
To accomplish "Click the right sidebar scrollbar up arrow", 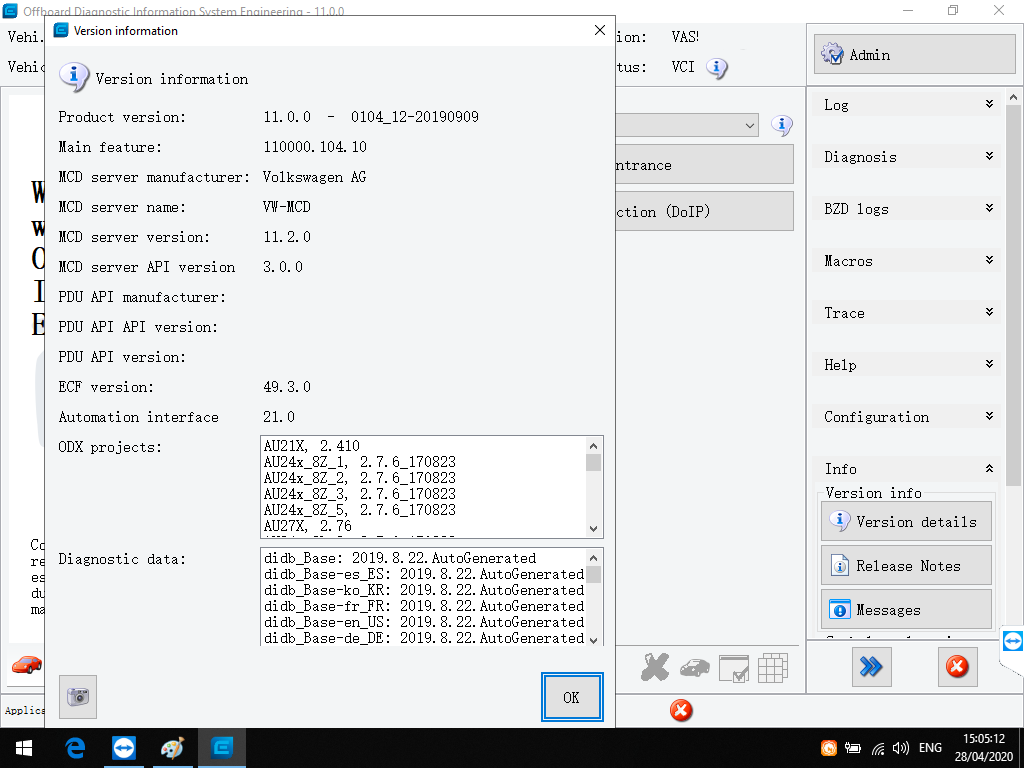I will 1013,97.
